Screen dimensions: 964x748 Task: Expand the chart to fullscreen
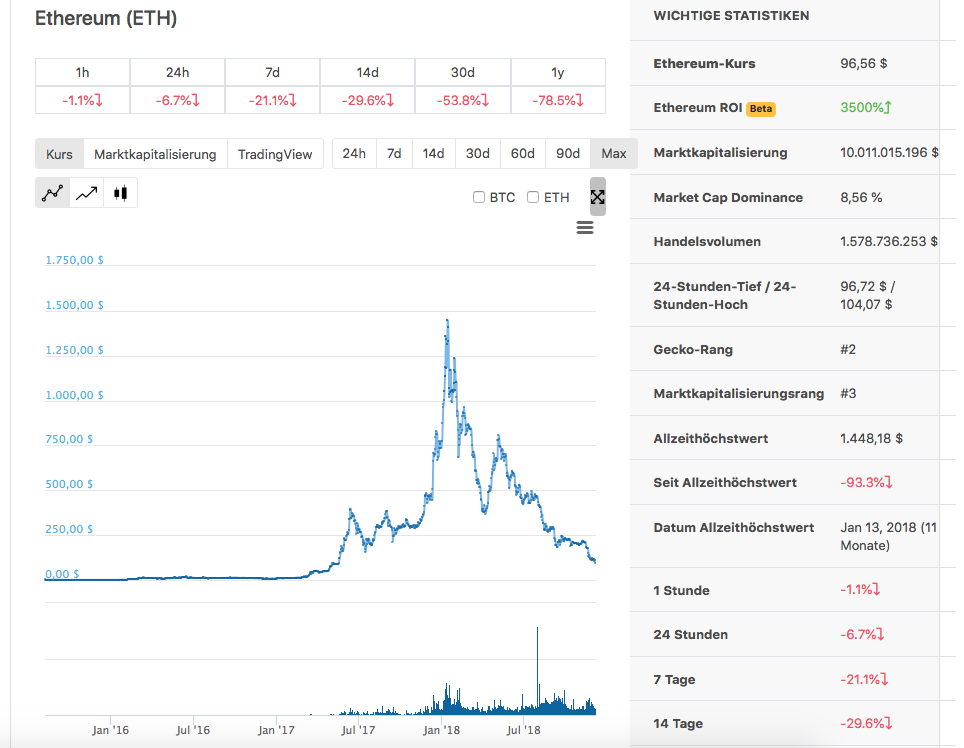(x=597, y=197)
